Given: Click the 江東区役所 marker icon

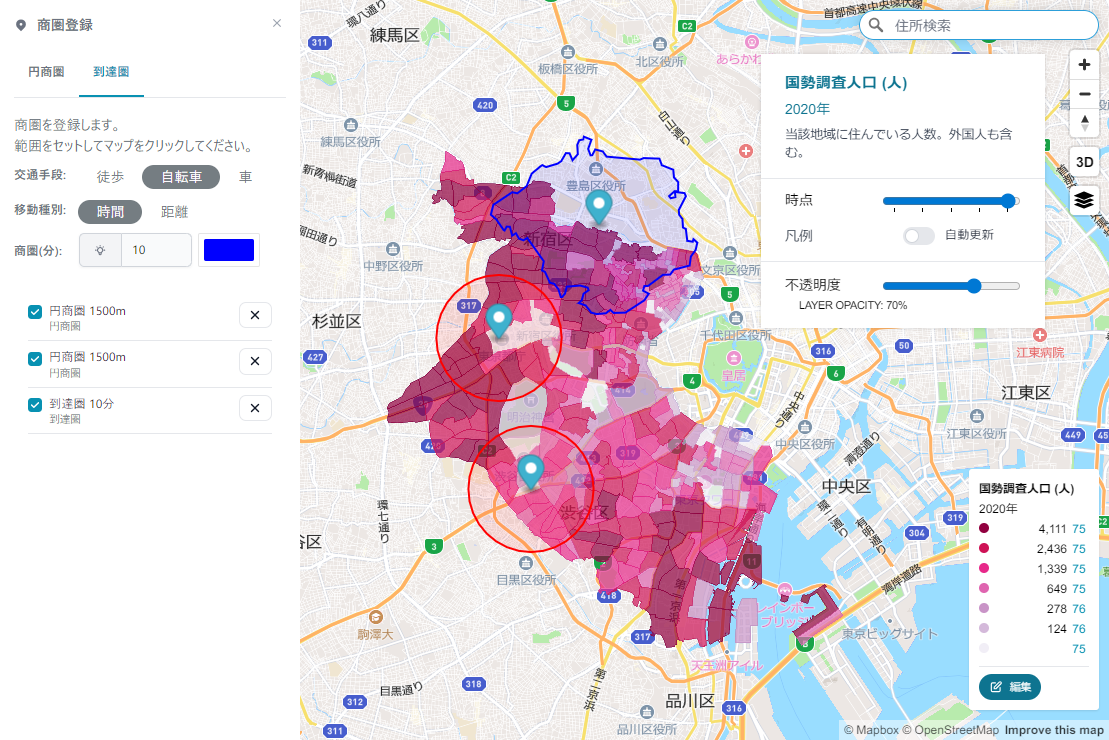Looking at the screenshot, I should click(977, 416).
